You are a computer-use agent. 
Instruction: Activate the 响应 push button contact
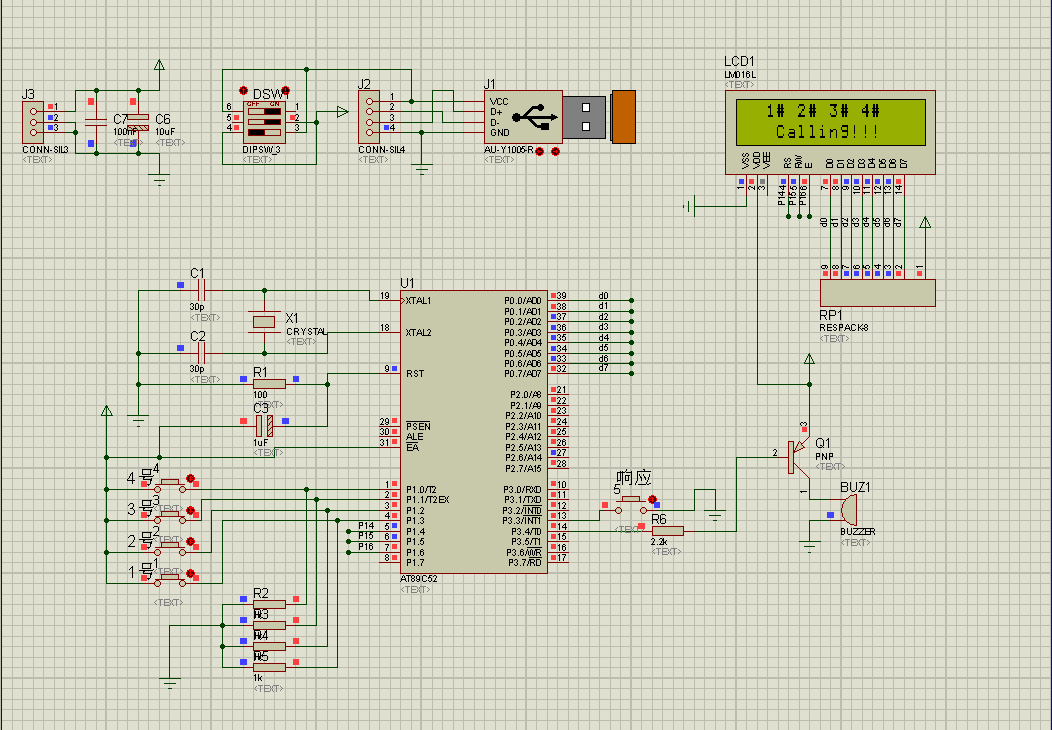pyautogui.click(x=631, y=505)
